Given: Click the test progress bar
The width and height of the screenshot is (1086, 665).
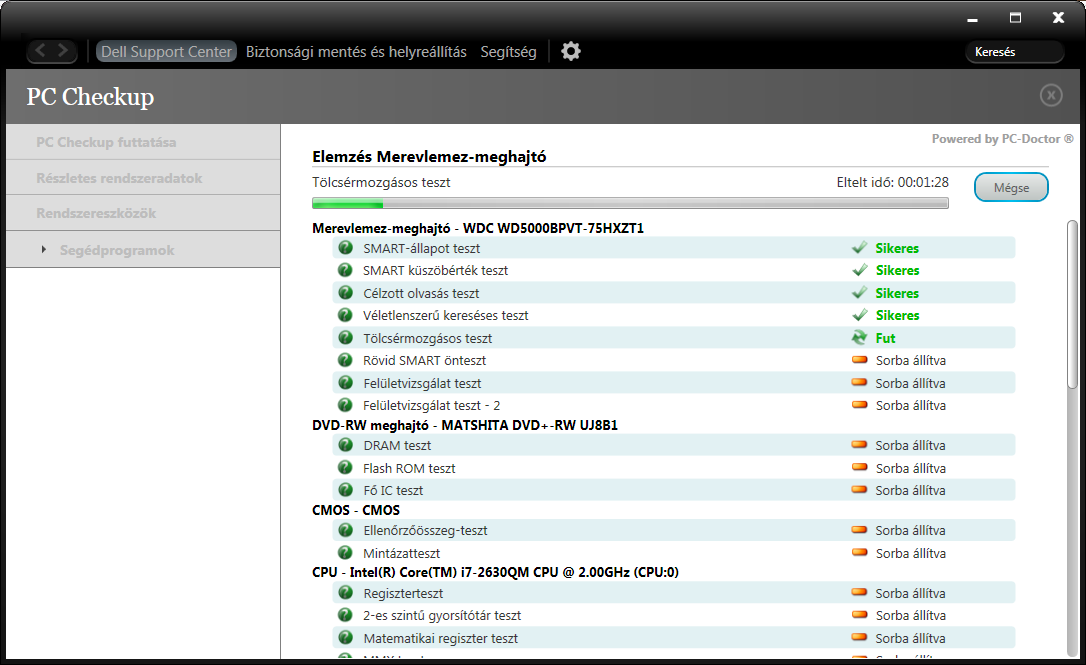Looking at the screenshot, I should click(630, 204).
